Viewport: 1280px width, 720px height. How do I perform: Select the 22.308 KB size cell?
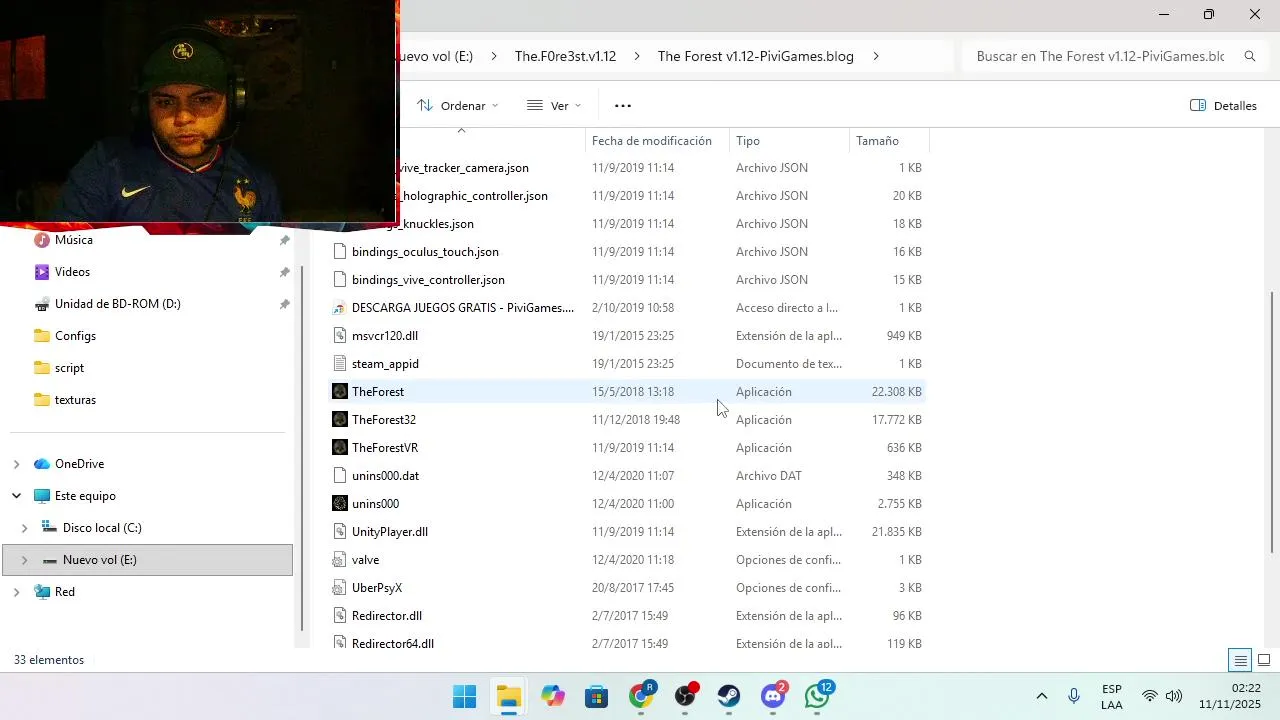coord(896,392)
